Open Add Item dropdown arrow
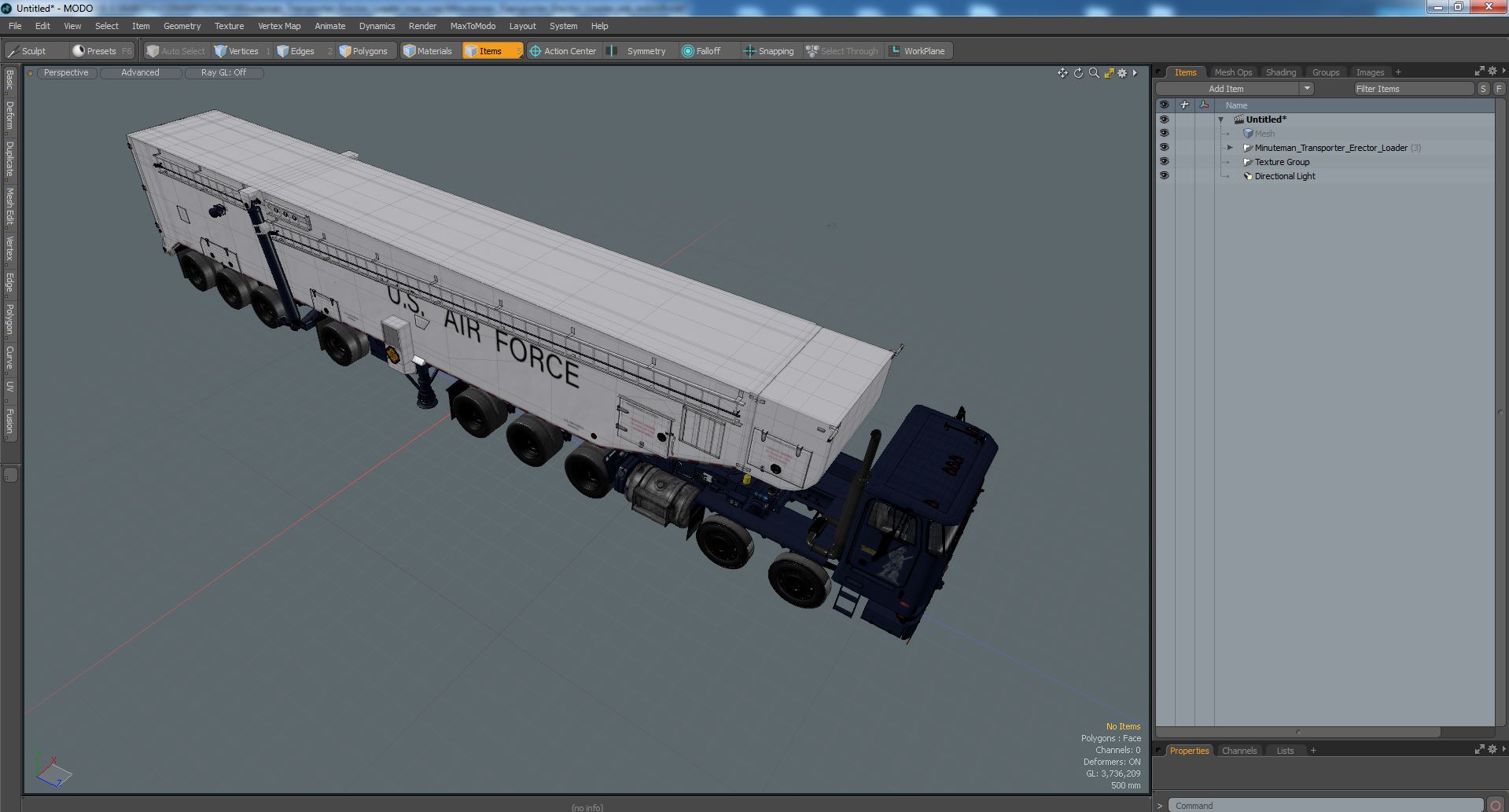This screenshot has height=812, width=1509. (1307, 89)
